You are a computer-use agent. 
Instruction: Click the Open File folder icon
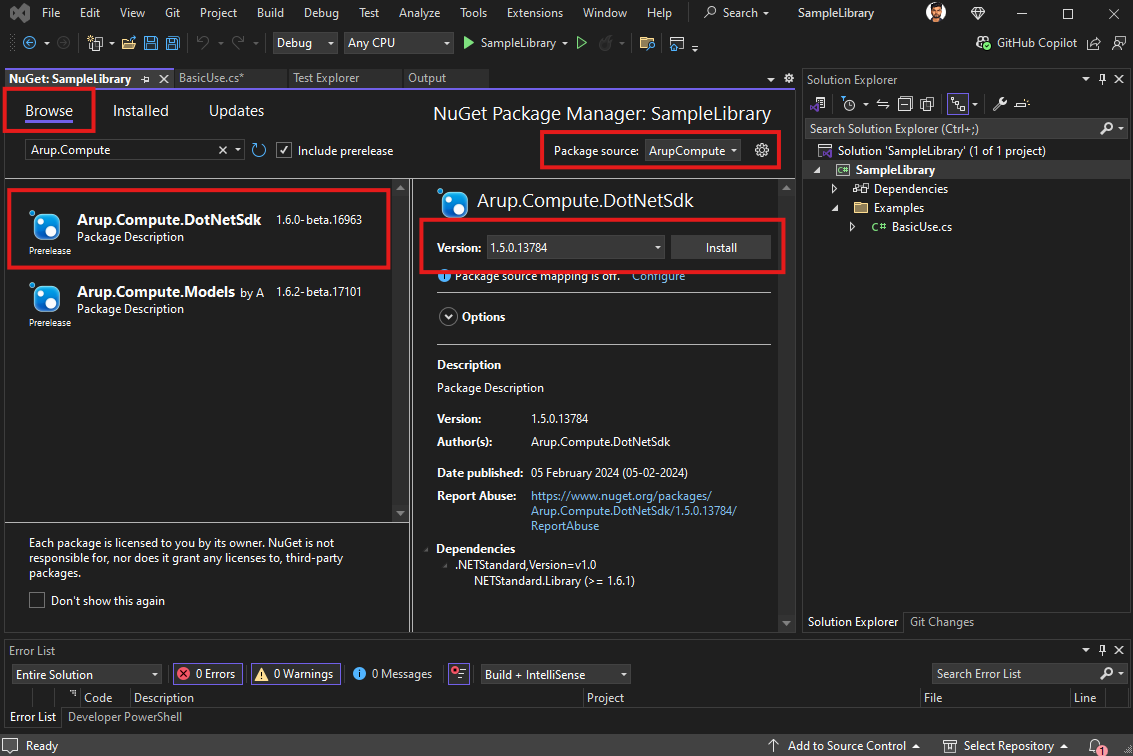click(129, 43)
